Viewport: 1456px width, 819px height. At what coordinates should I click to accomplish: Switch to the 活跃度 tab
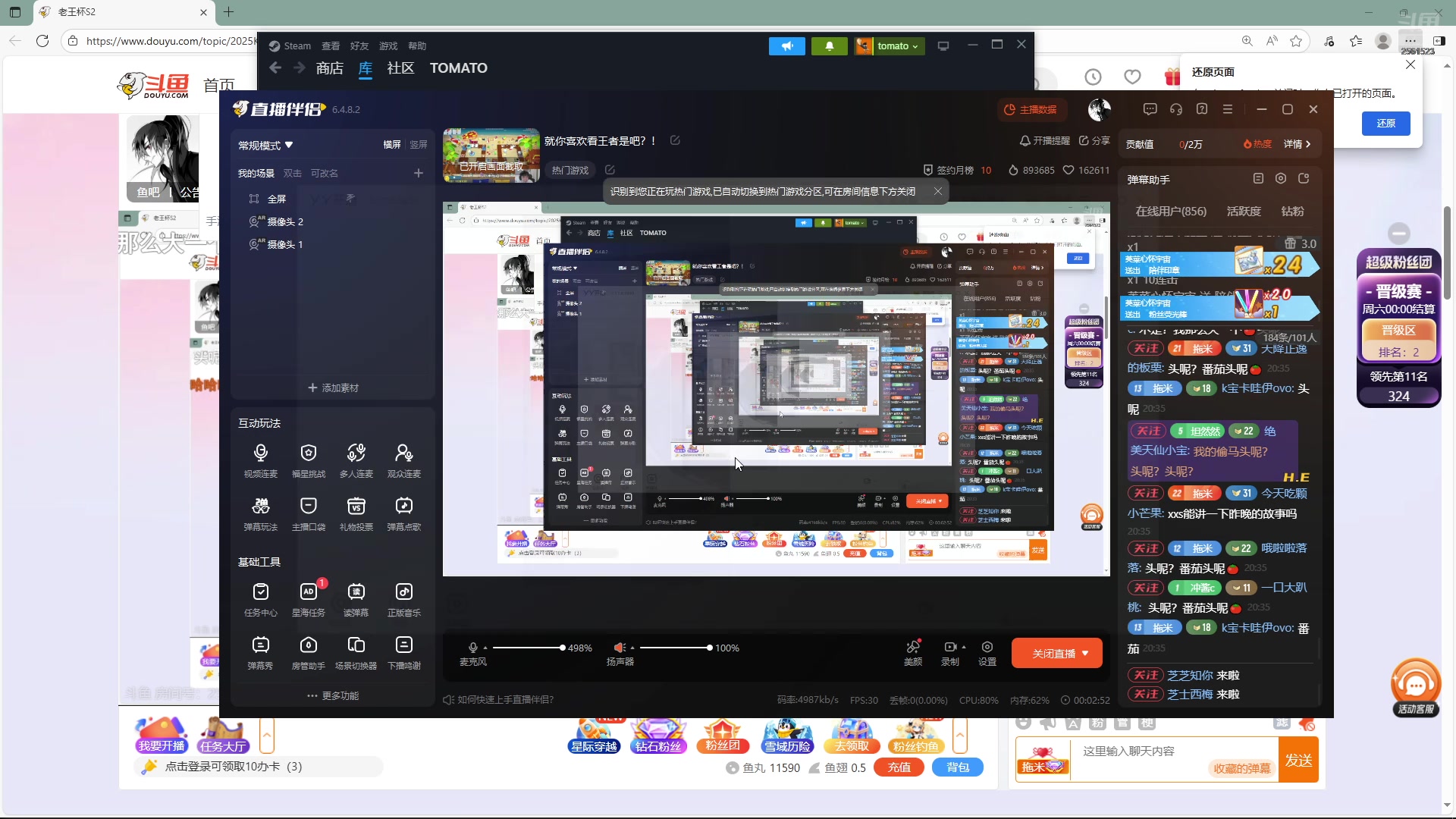tap(1244, 212)
